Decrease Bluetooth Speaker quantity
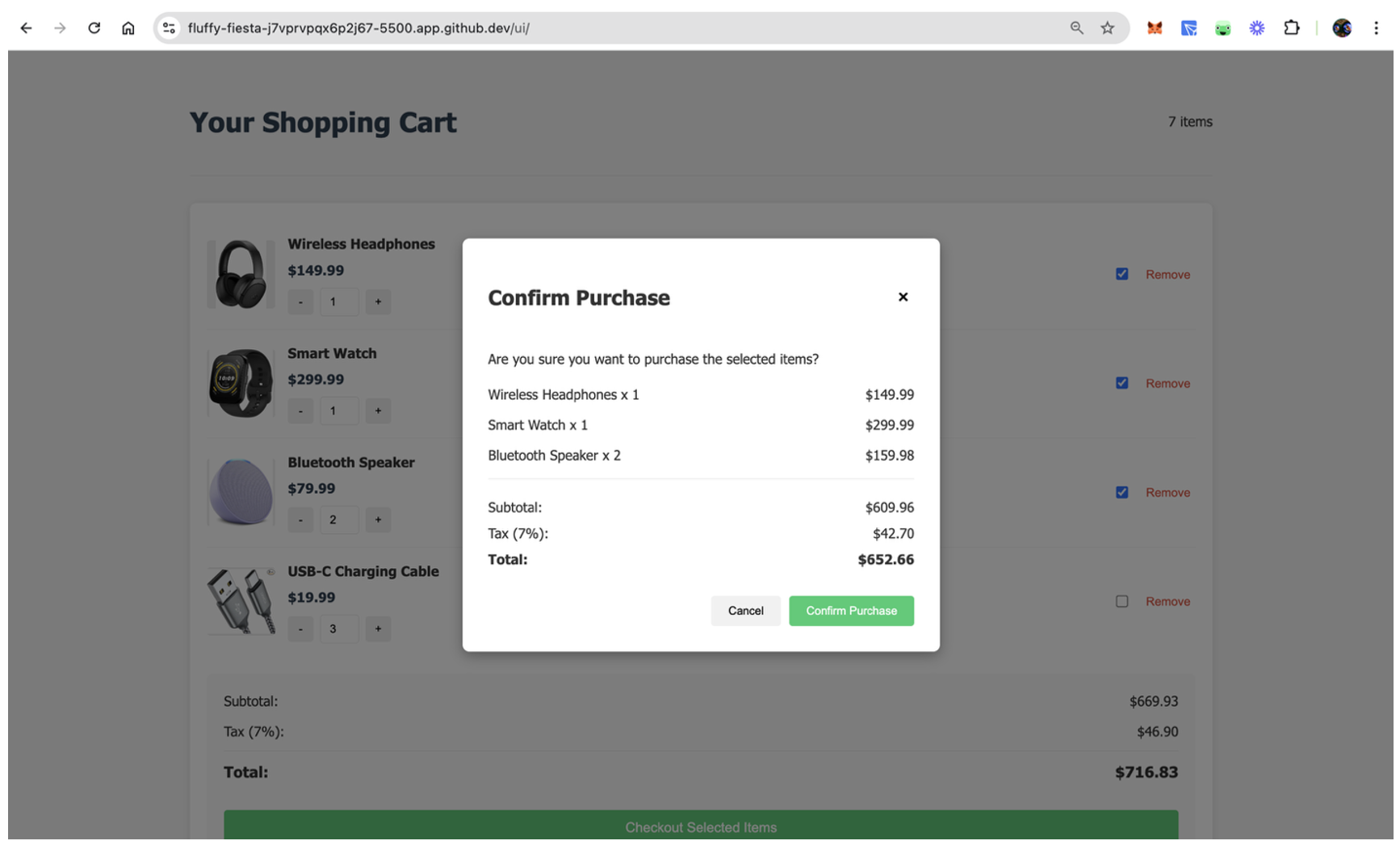 pos(300,520)
